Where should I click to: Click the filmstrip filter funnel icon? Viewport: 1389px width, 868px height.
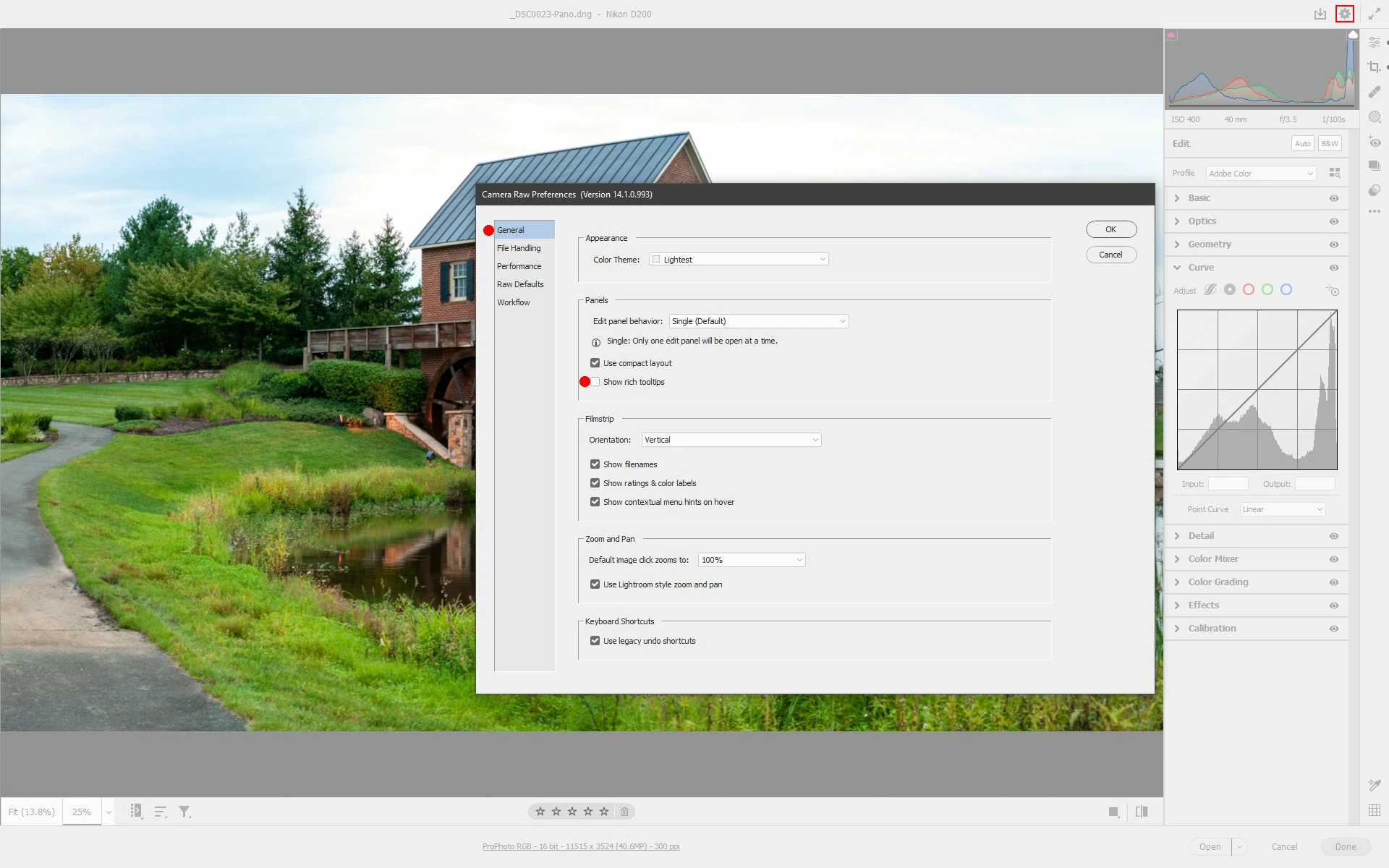click(184, 812)
